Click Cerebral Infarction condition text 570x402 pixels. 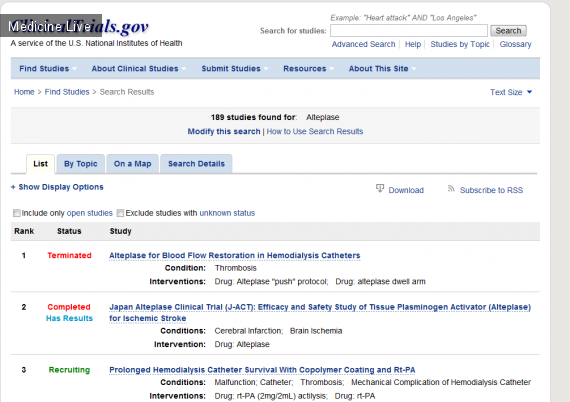pyautogui.click(x=248, y=331)
